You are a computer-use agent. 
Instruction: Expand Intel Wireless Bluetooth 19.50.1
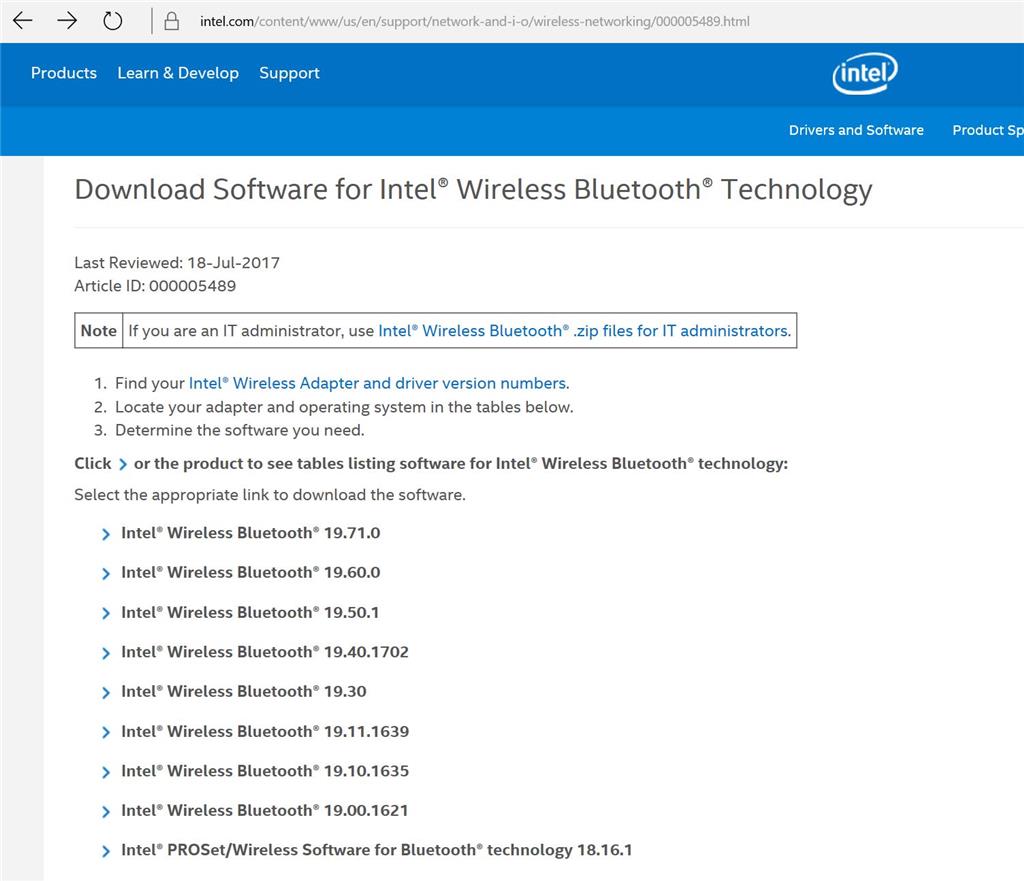pos(249,612)
